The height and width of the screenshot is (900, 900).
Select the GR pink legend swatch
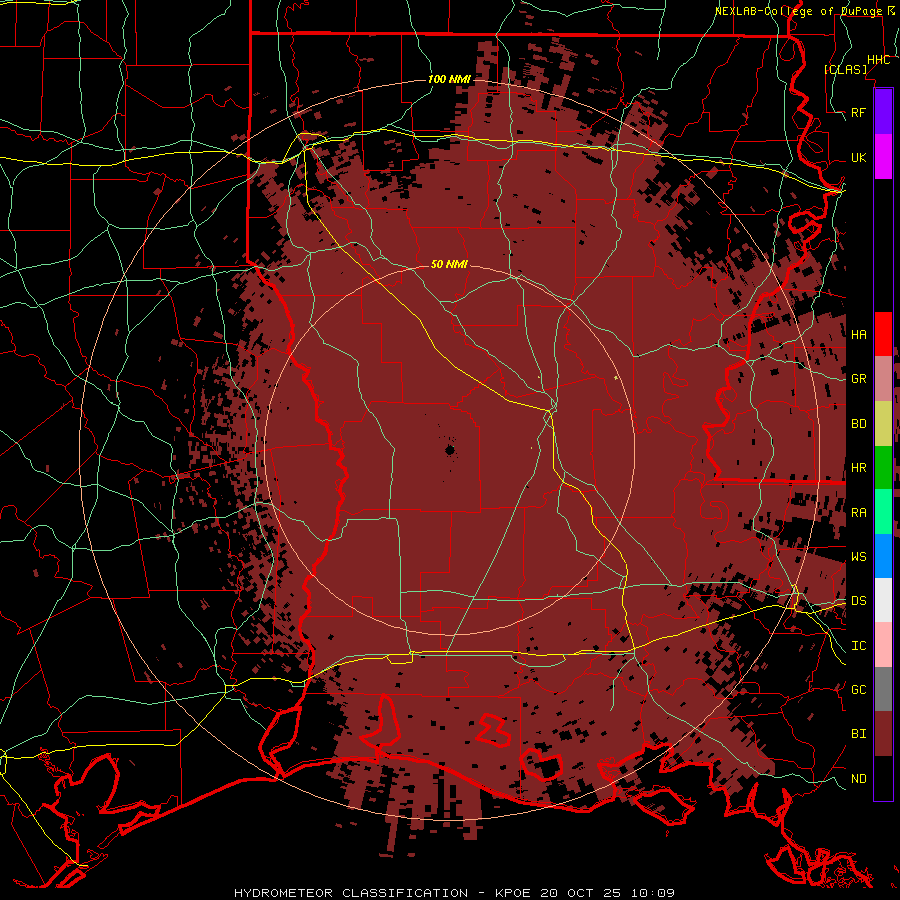coord(883,379)
